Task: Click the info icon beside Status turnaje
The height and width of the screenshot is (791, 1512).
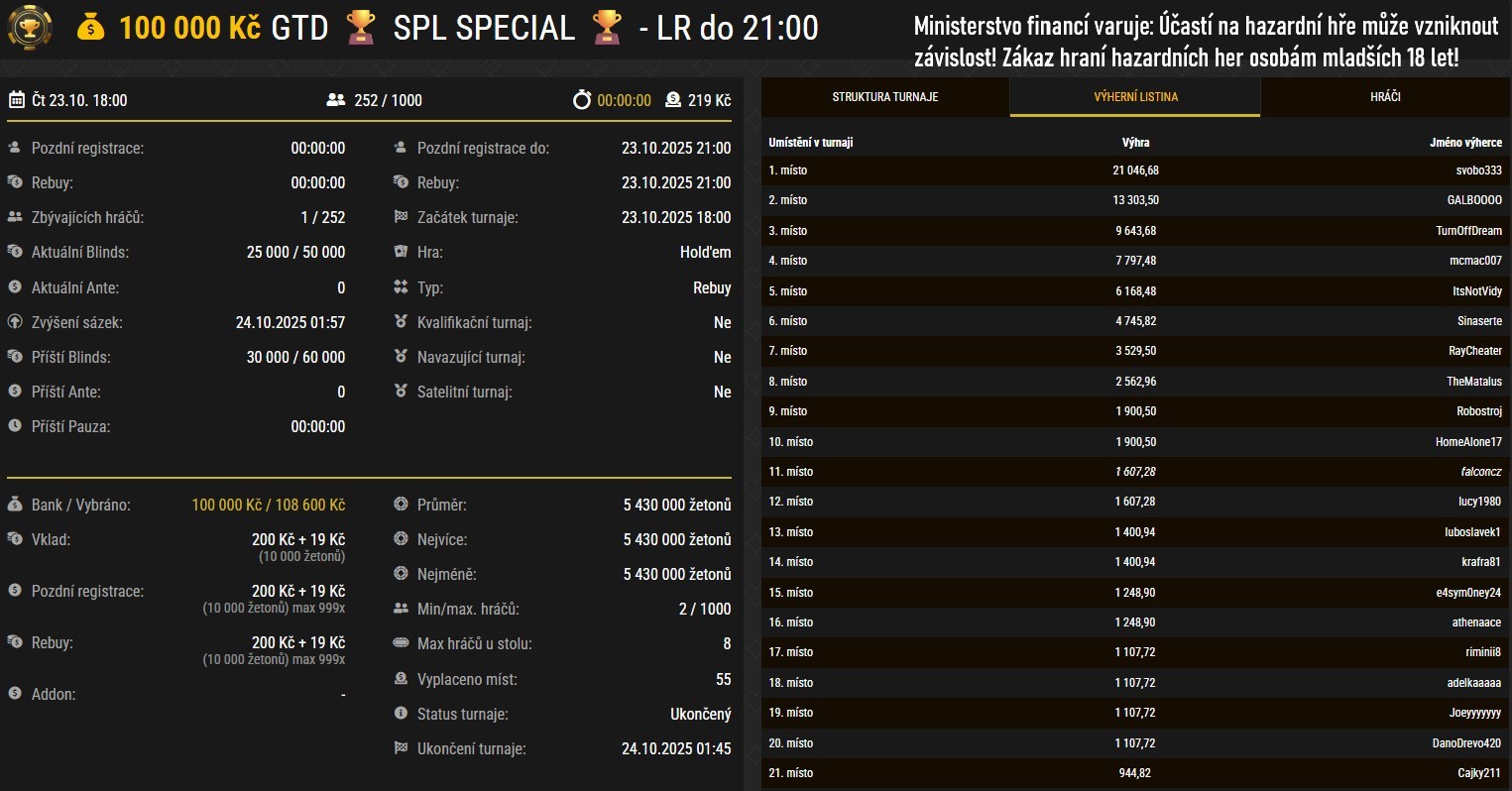Action: click(401, 714)
